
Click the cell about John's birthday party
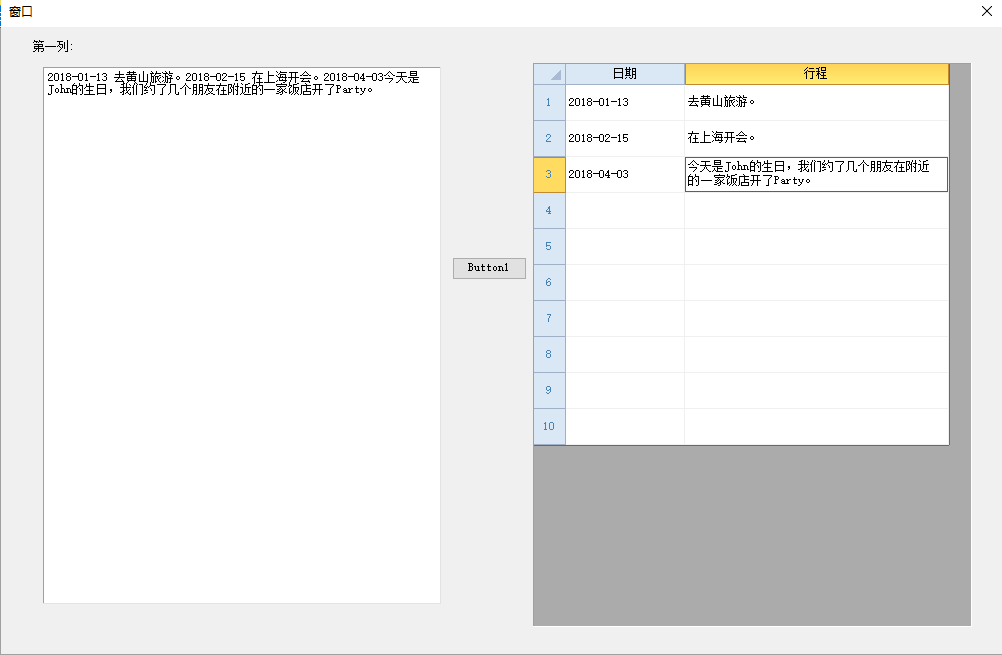pos(816,174)
